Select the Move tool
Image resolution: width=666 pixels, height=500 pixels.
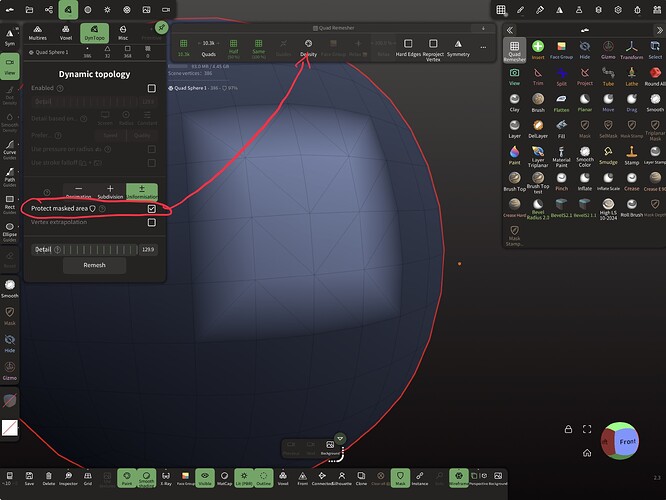coord(608,102)
